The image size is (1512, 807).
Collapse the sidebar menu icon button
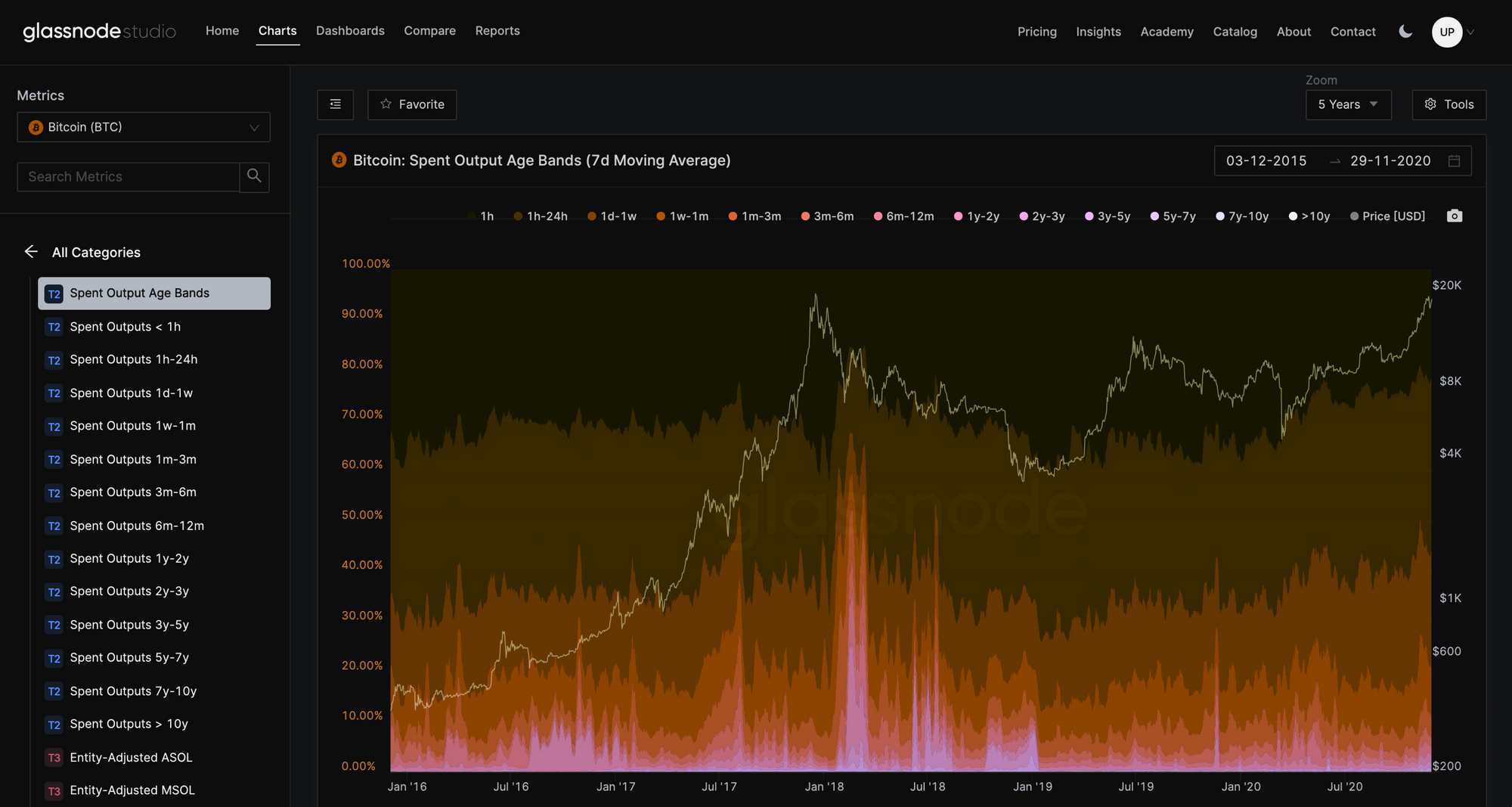[x=336, y=104]
